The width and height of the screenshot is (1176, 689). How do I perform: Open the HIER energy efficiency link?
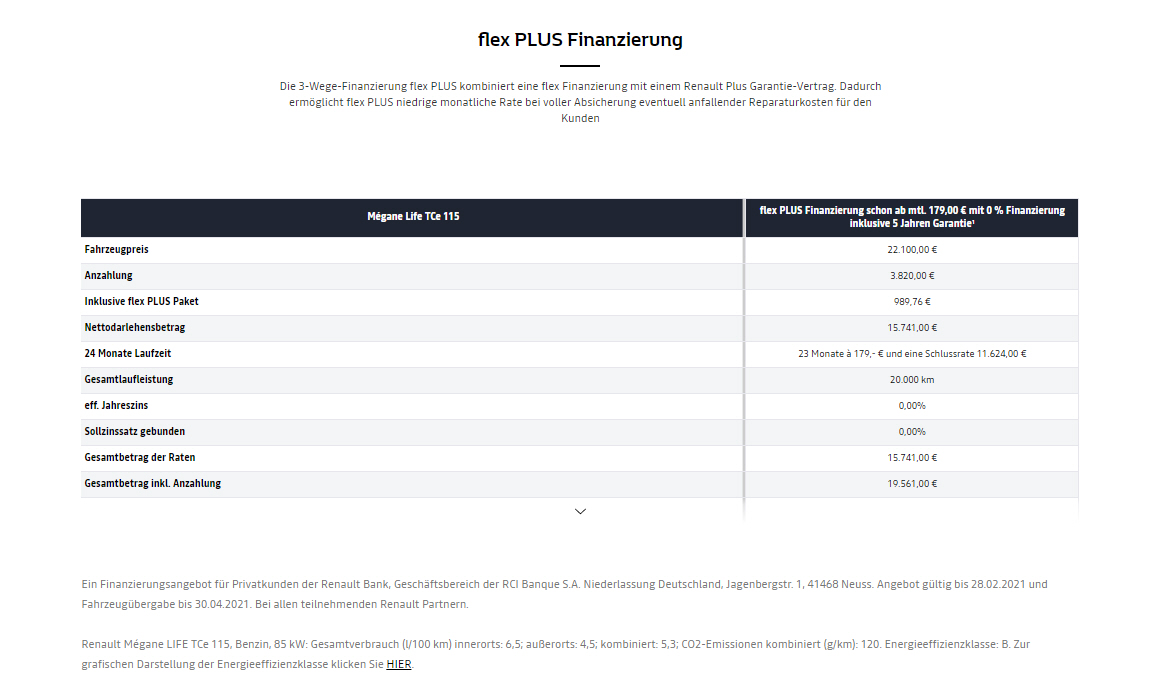[x=398, y=664]
